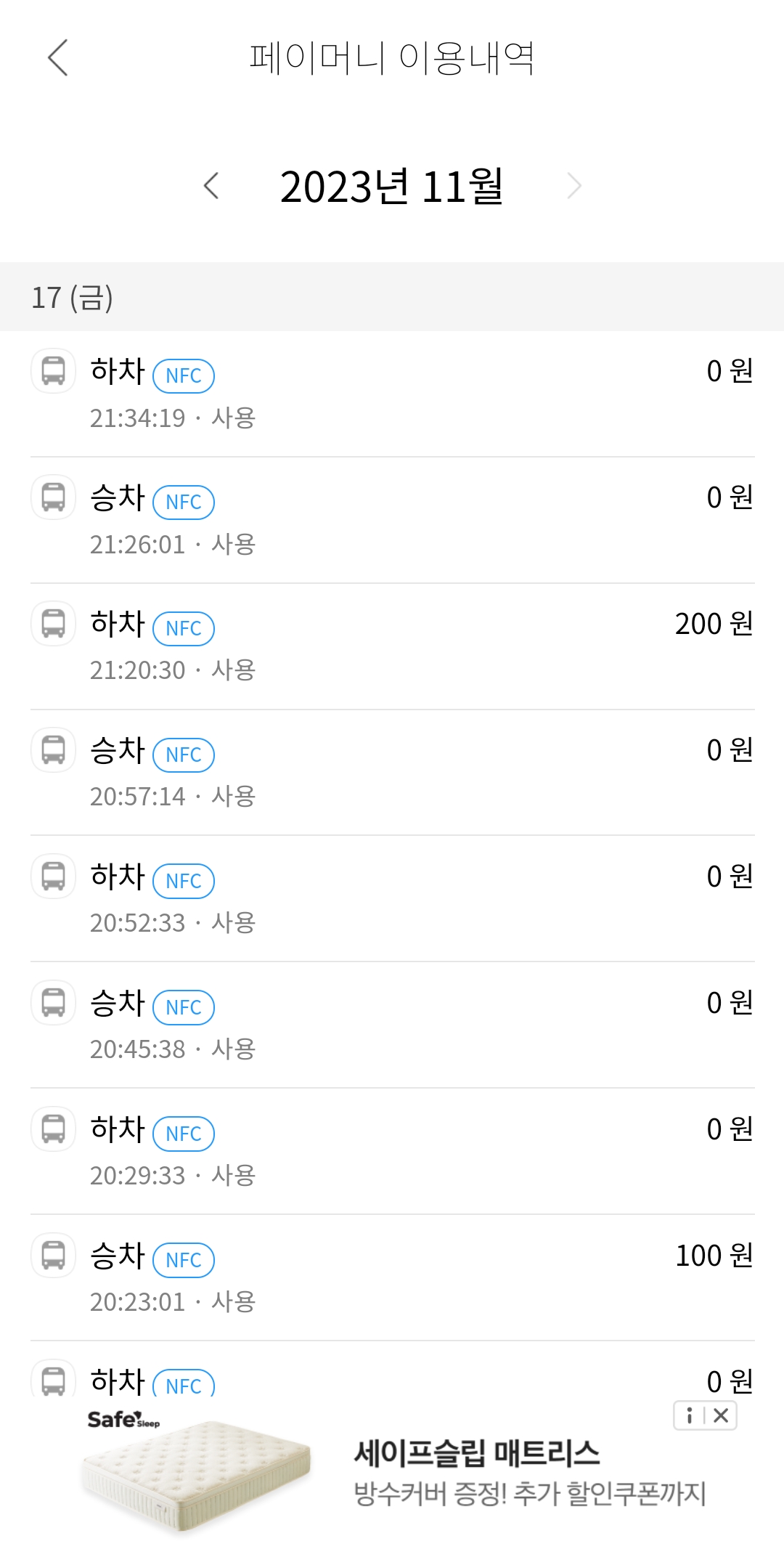Click bus icon for 21:34:19 entry
Screen dimensions: 784x1549
coord(53,371)
